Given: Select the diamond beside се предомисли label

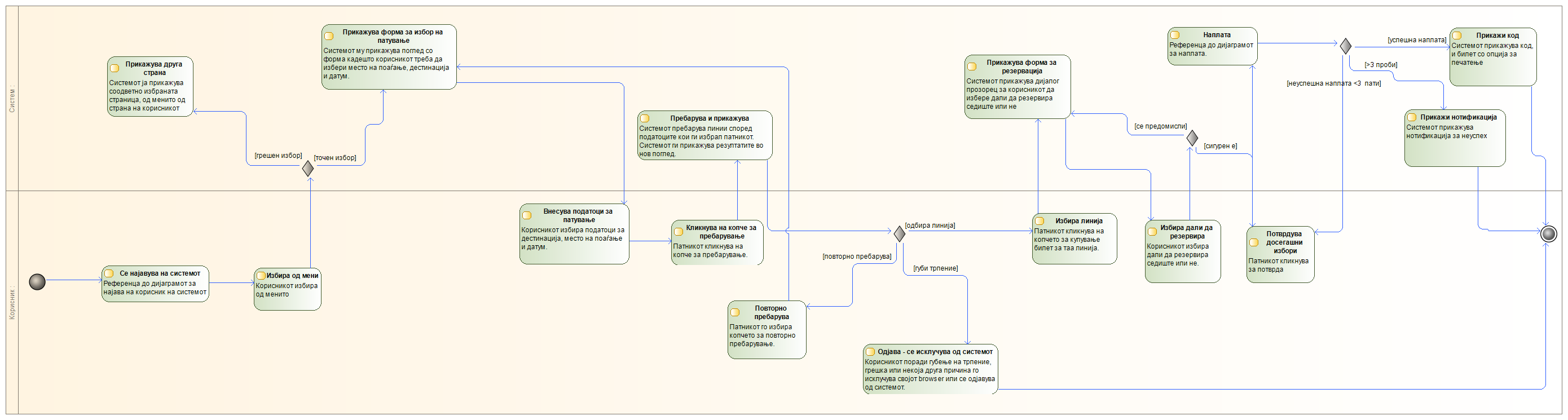Looking at the screenshot, I should tap(1192, 138).
